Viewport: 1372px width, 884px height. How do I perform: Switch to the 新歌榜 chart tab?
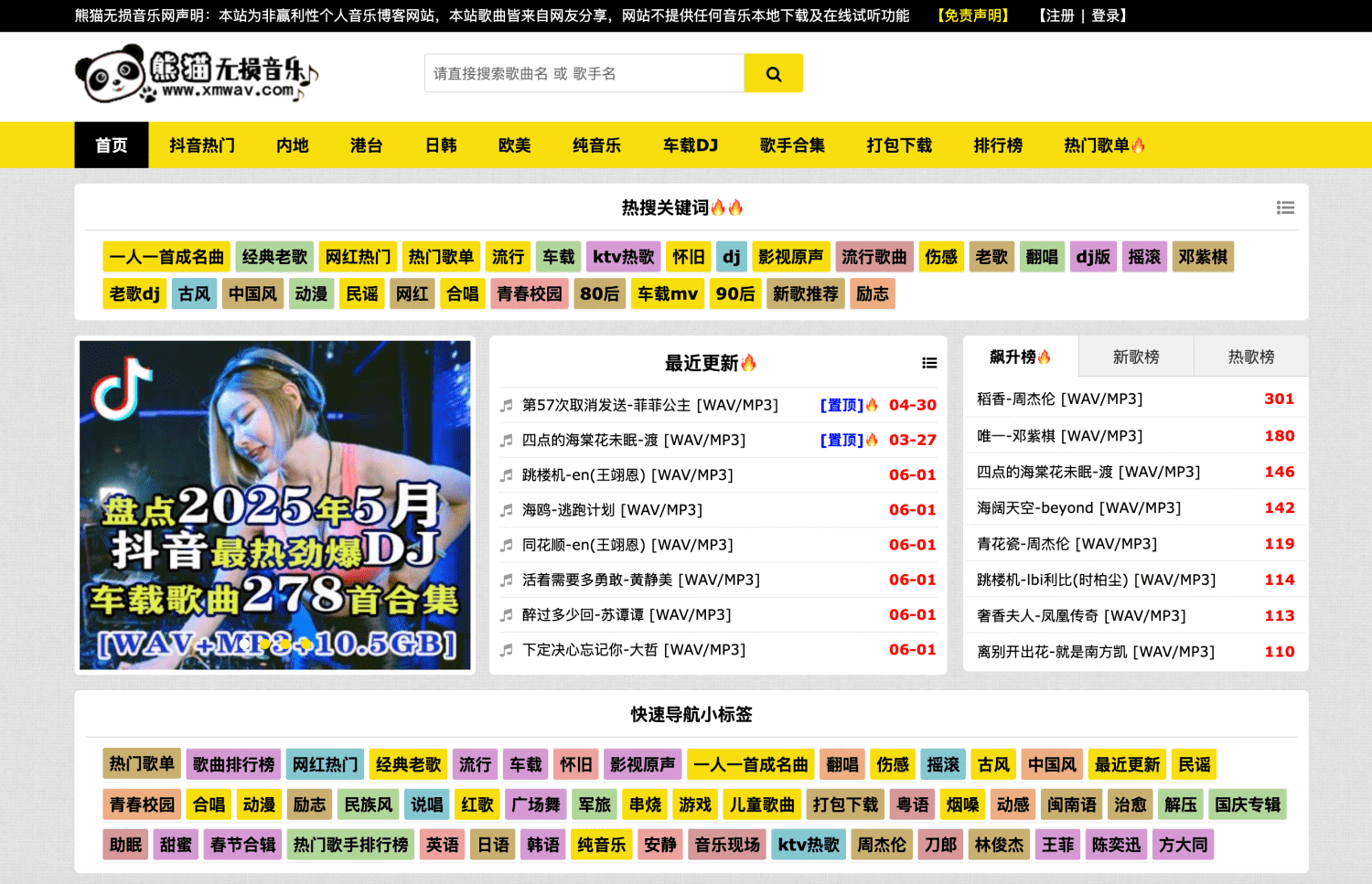1136,357
